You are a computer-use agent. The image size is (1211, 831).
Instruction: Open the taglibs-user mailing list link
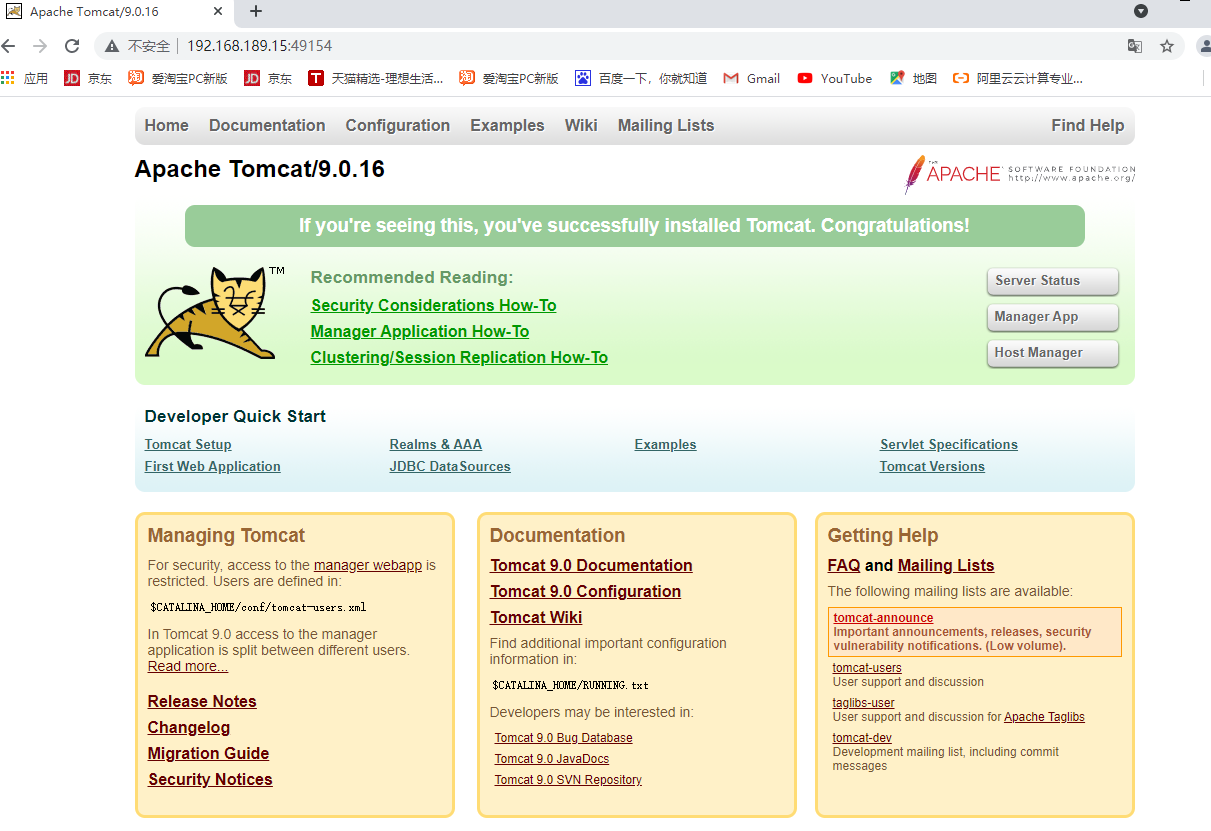pos(864,703)
